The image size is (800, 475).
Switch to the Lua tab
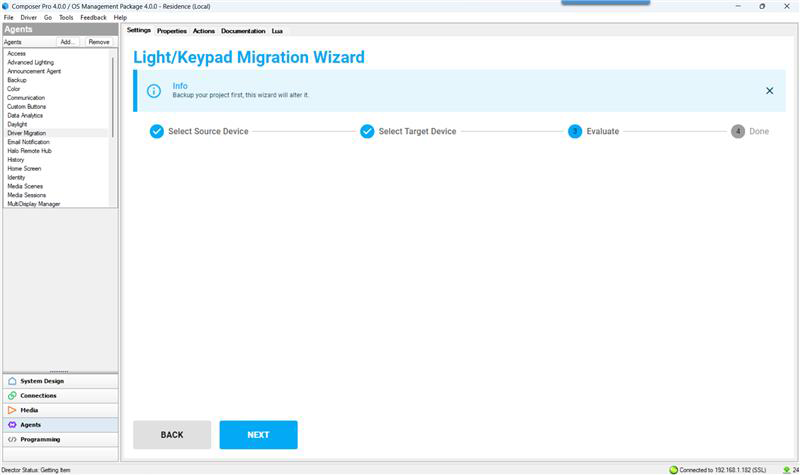tap(277, 31)
